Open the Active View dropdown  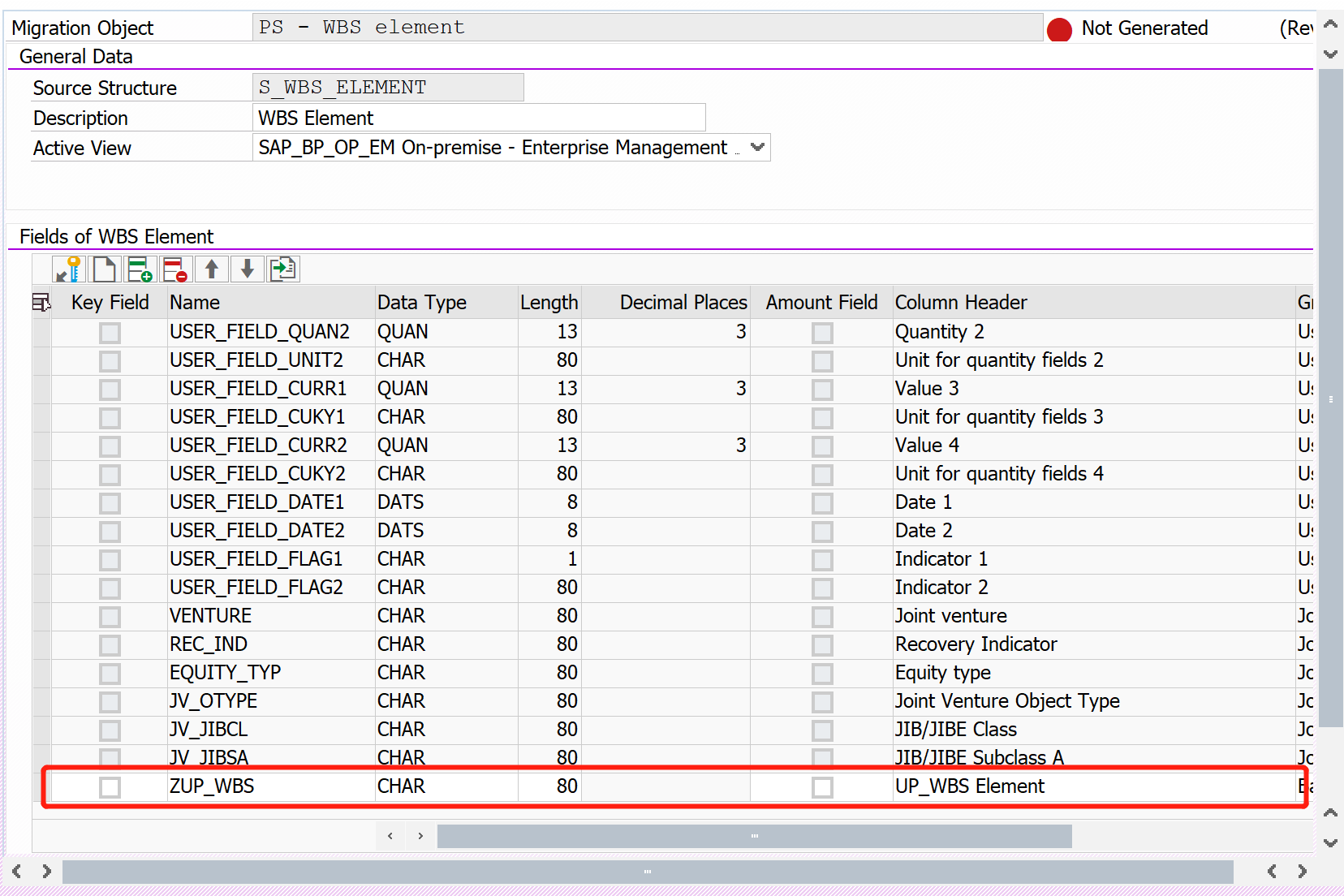(757, 147)
